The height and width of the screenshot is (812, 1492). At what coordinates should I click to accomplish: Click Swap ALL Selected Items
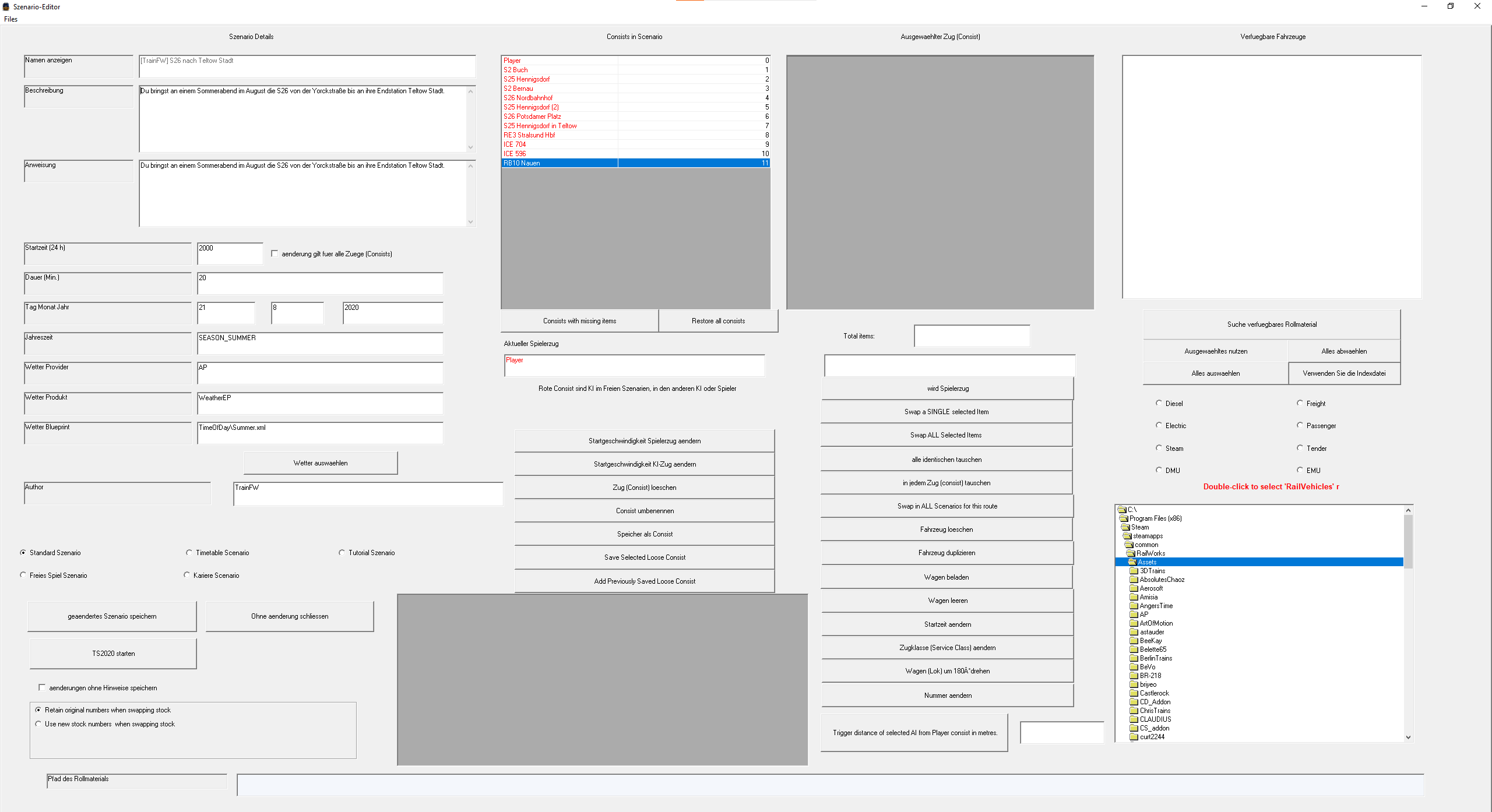coord(946,435)
